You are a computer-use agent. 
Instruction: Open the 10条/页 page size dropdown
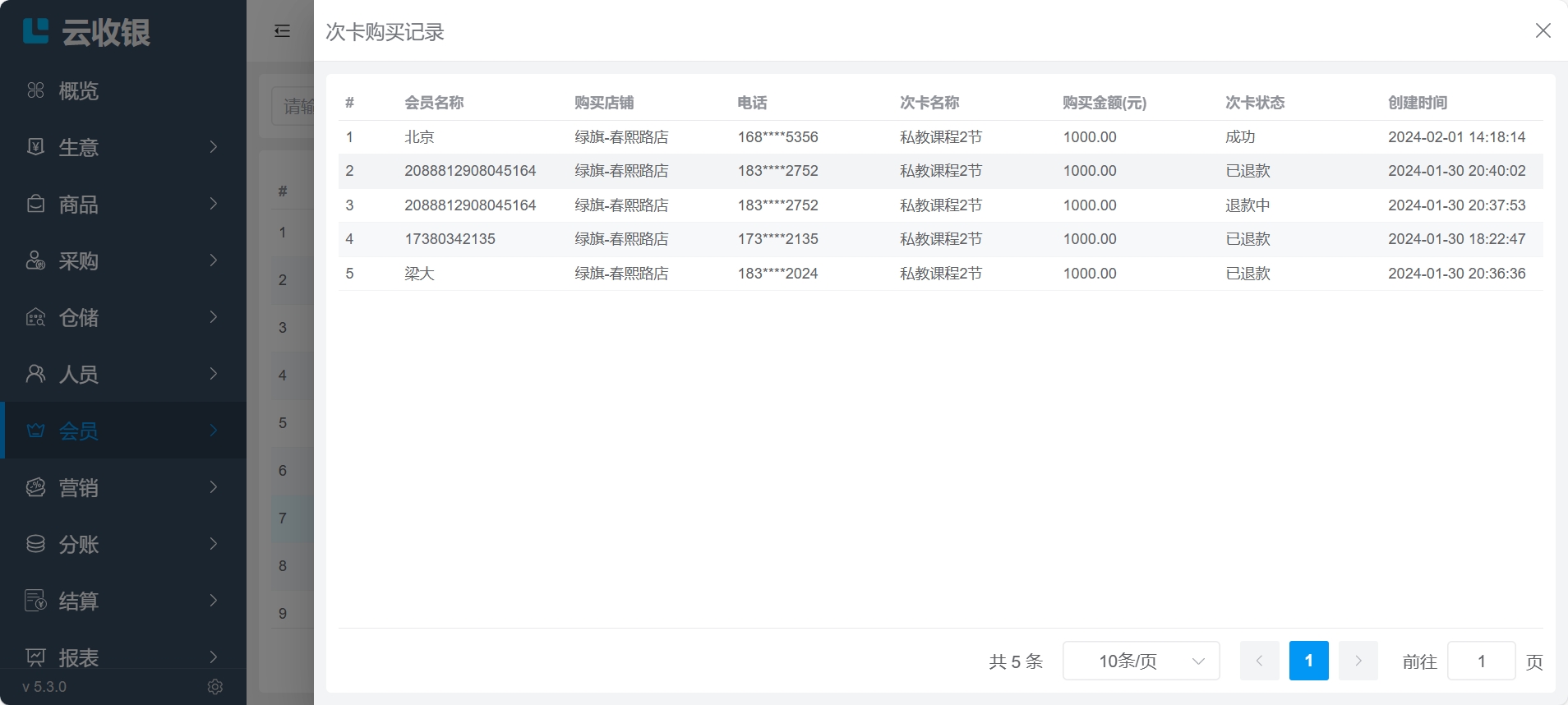pyautogui.click(x=1141, y=661)
